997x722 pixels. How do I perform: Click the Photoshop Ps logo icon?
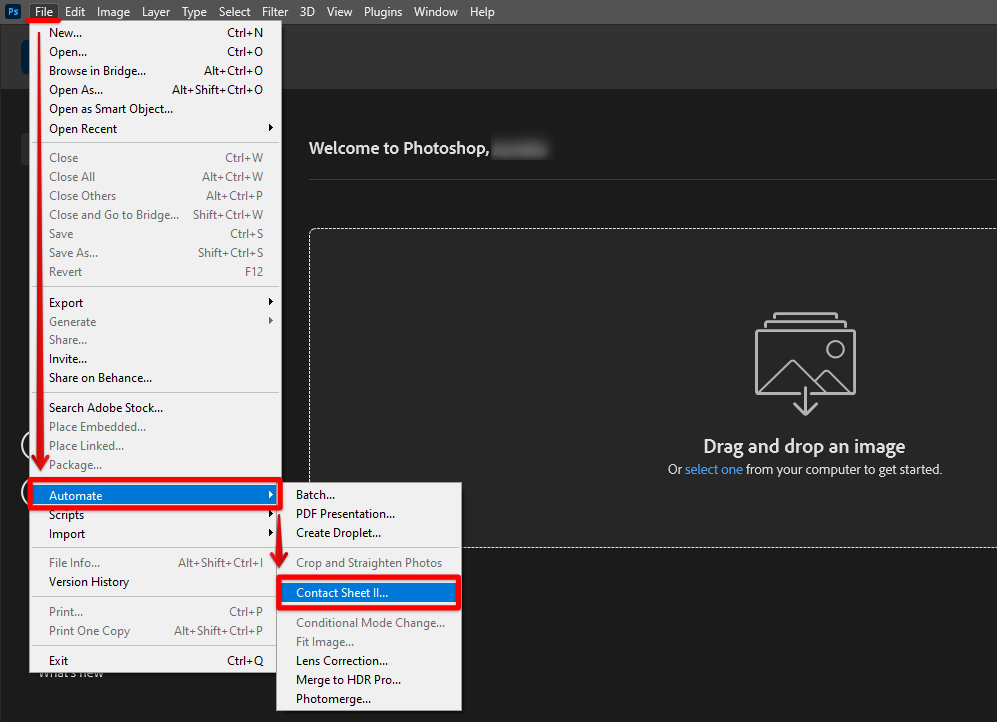[13, 11]
